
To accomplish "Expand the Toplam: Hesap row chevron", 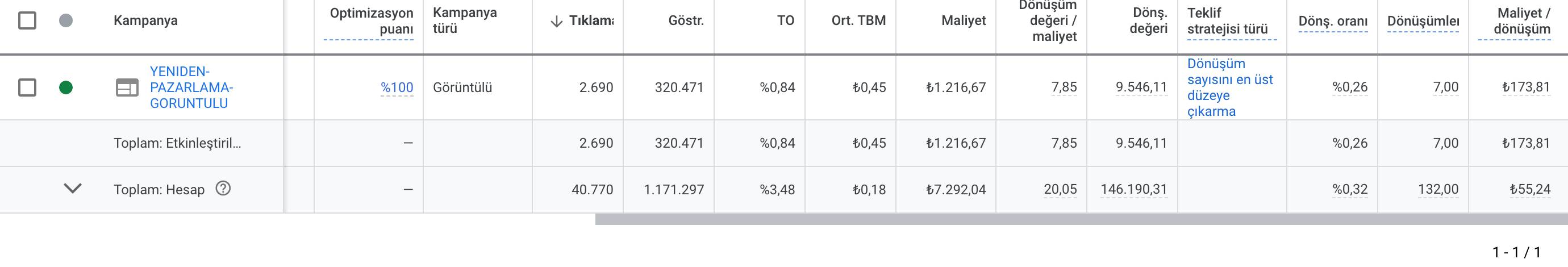I will click(x=73, y=189).
